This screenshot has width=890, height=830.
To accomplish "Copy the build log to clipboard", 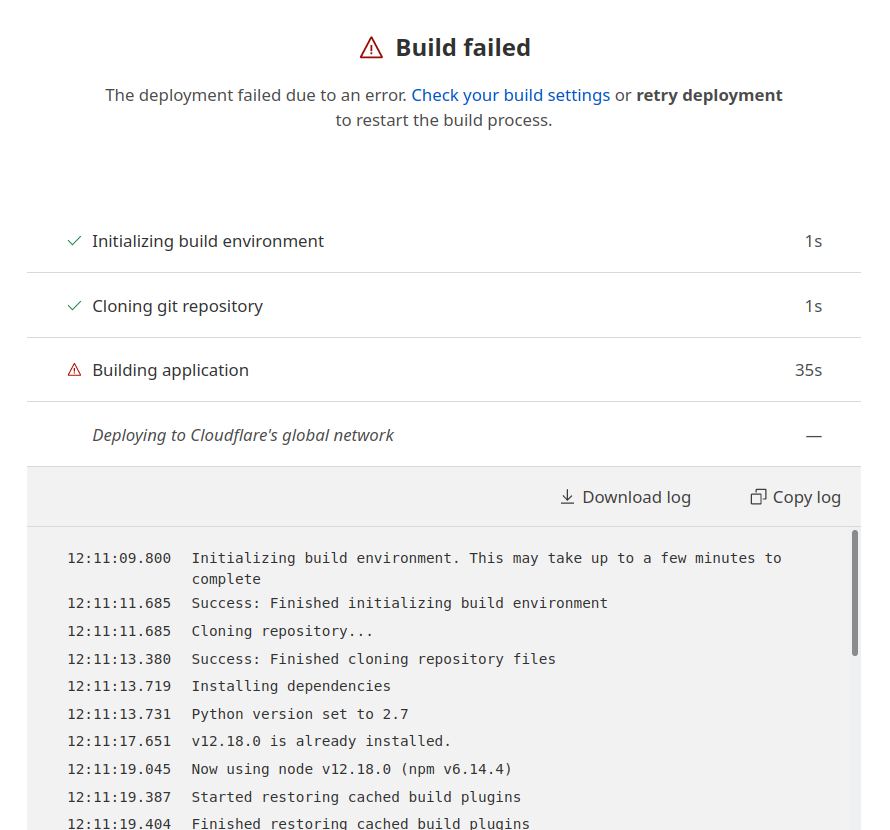I will coord(796,497).
